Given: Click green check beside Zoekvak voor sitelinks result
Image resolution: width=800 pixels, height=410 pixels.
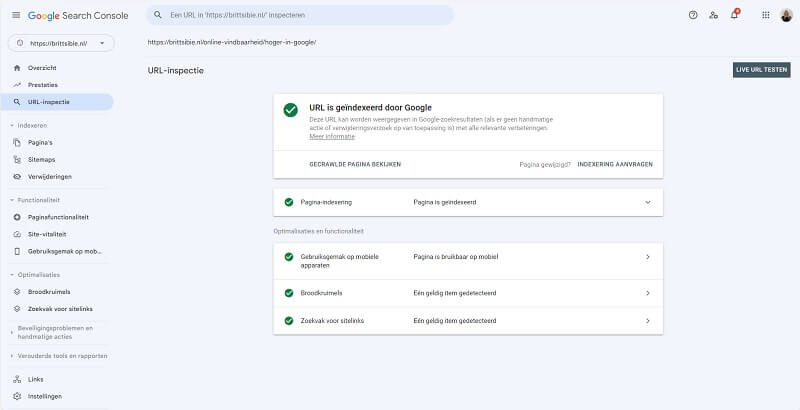Looking at the screenshot, I should point(289,321).
